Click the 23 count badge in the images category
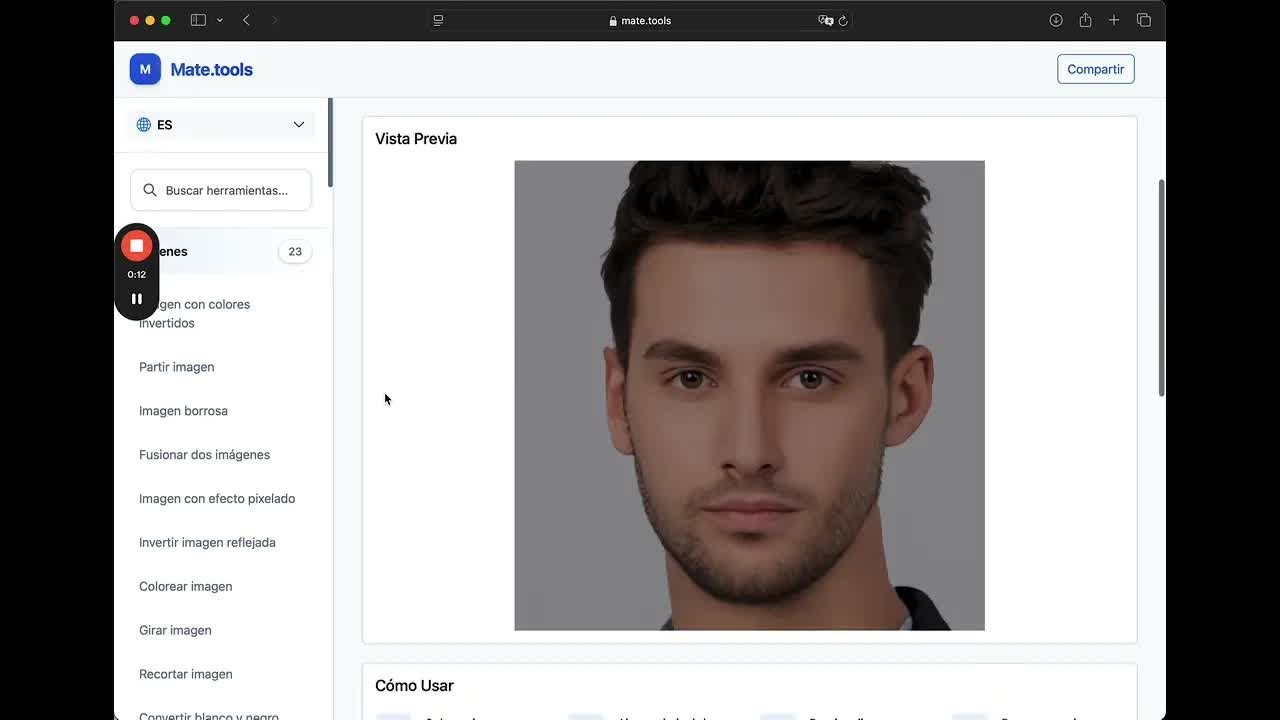Viewport: 1280px width, 720px height. [295, 252]
